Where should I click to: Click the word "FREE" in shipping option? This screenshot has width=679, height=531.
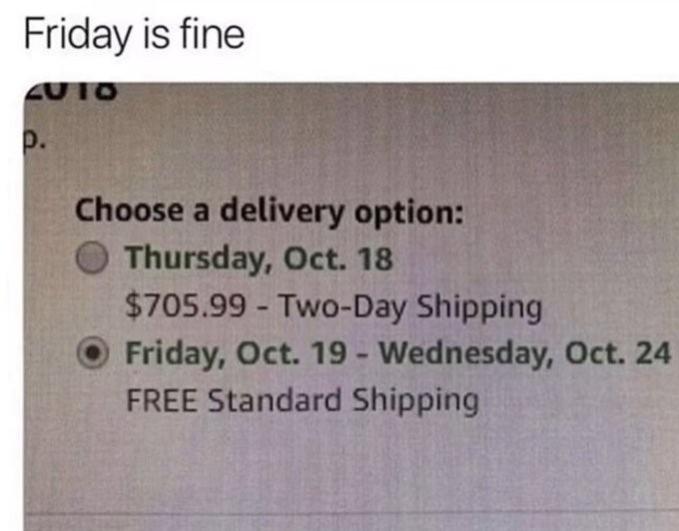(162, 401)
